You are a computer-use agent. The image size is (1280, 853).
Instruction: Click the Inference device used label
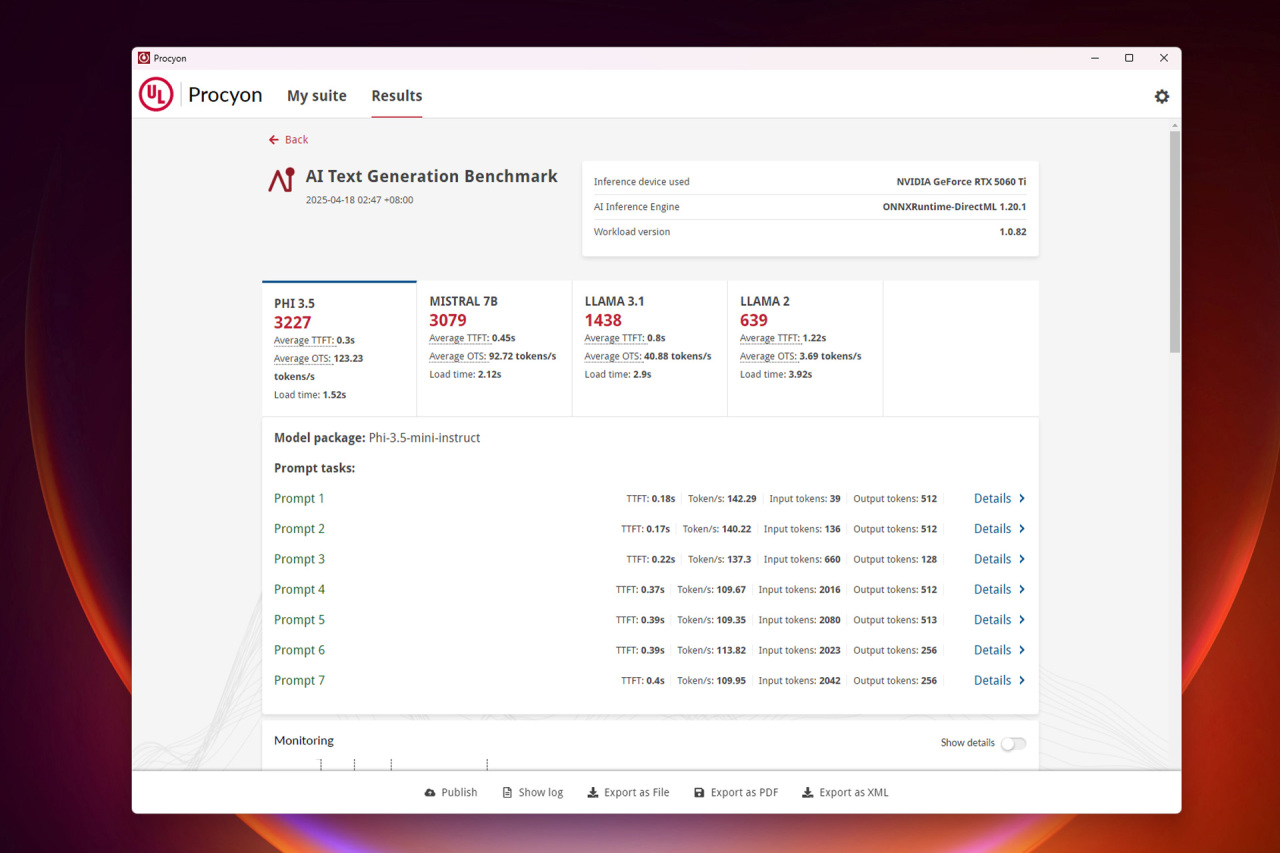(642, 182)
